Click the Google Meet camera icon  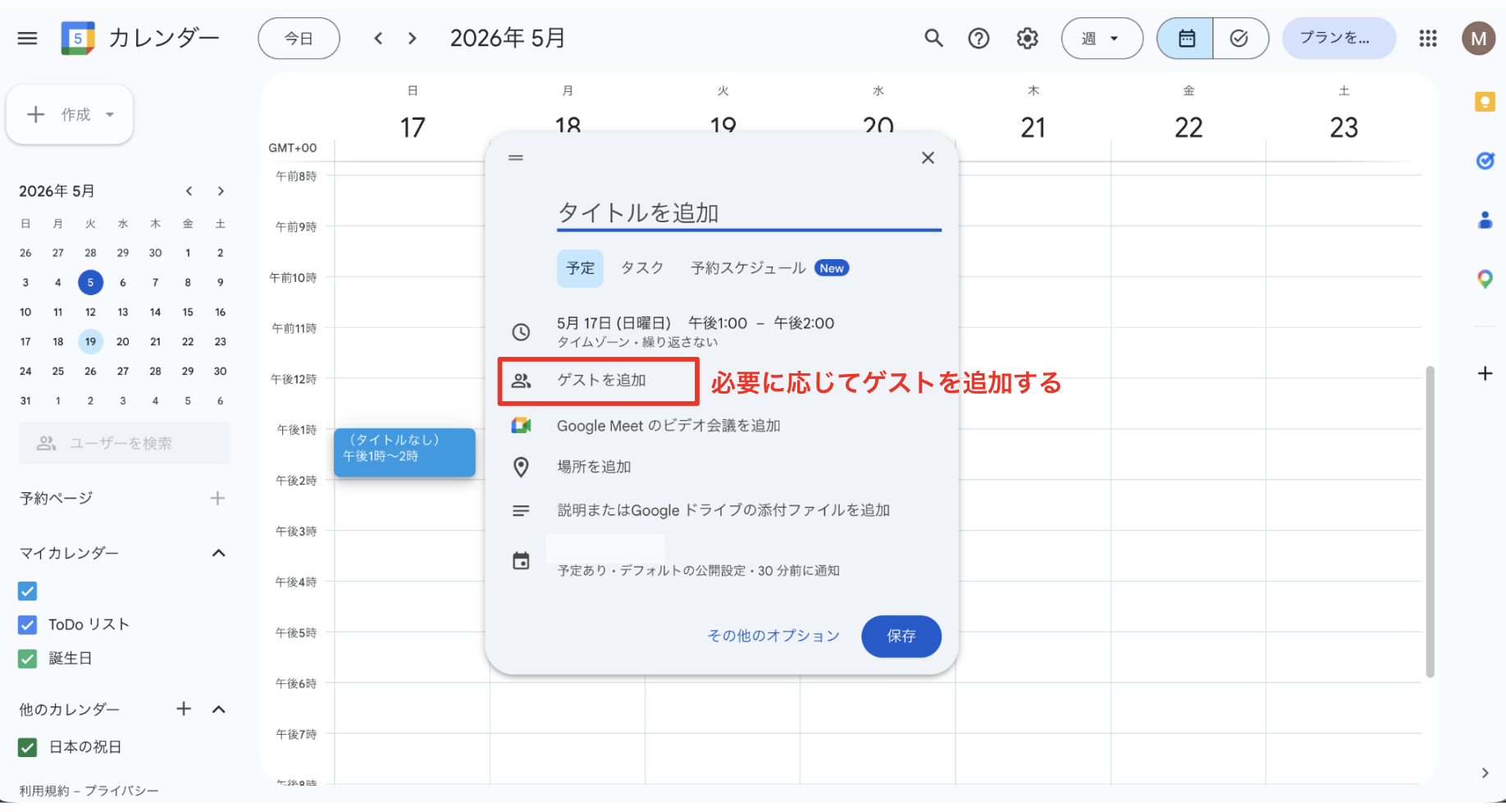point(521,426)
